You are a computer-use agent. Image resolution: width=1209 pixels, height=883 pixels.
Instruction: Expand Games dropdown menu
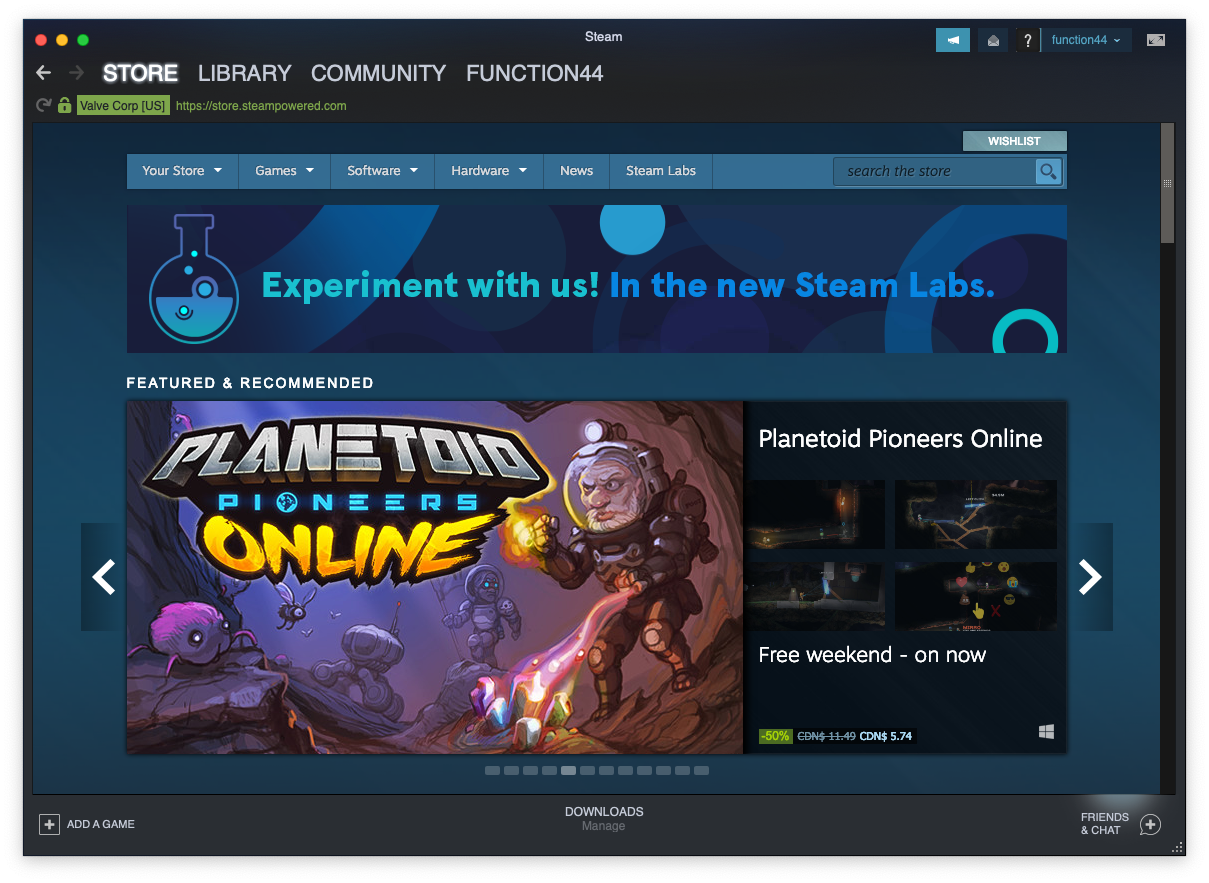point(285,171)
